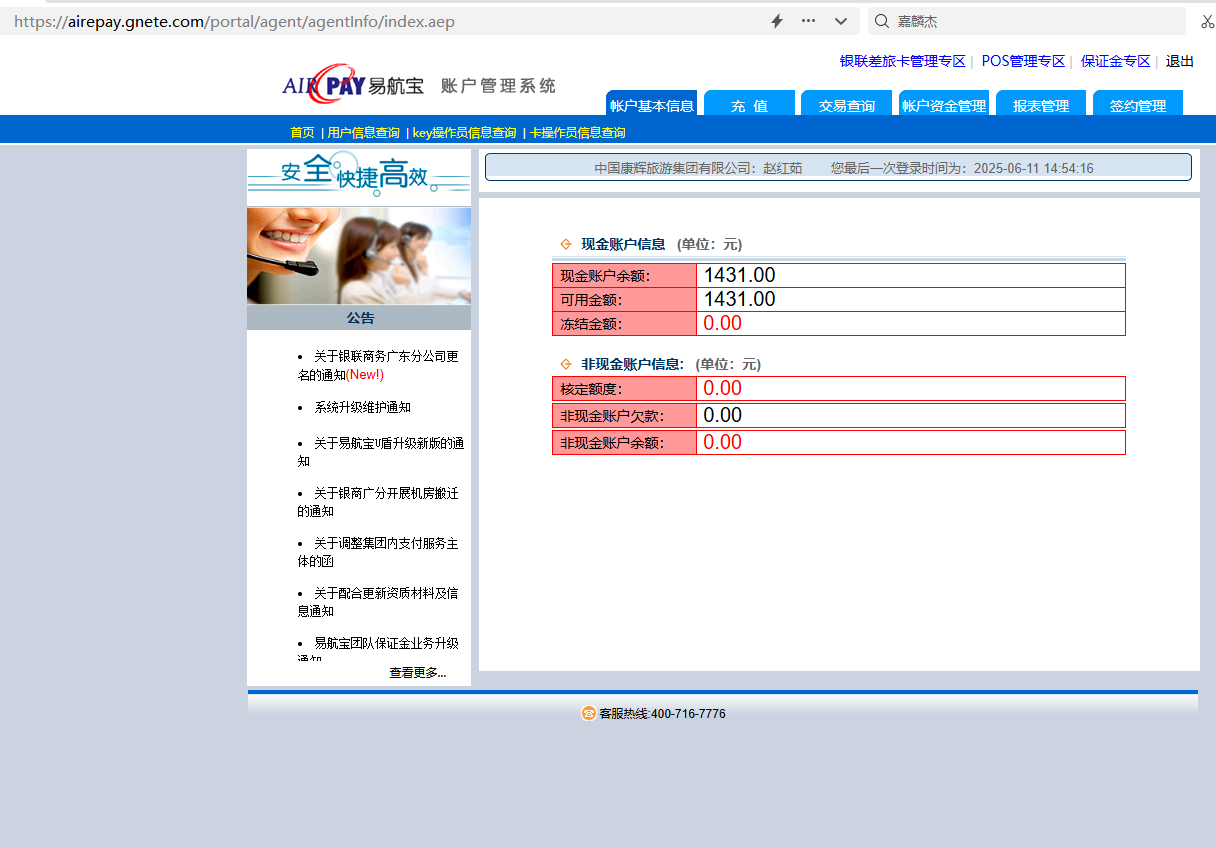Open the three-dots menu in address bar
Viewport: 1216px width, 847px height.
pyautogui.click(x=808, y=21)
